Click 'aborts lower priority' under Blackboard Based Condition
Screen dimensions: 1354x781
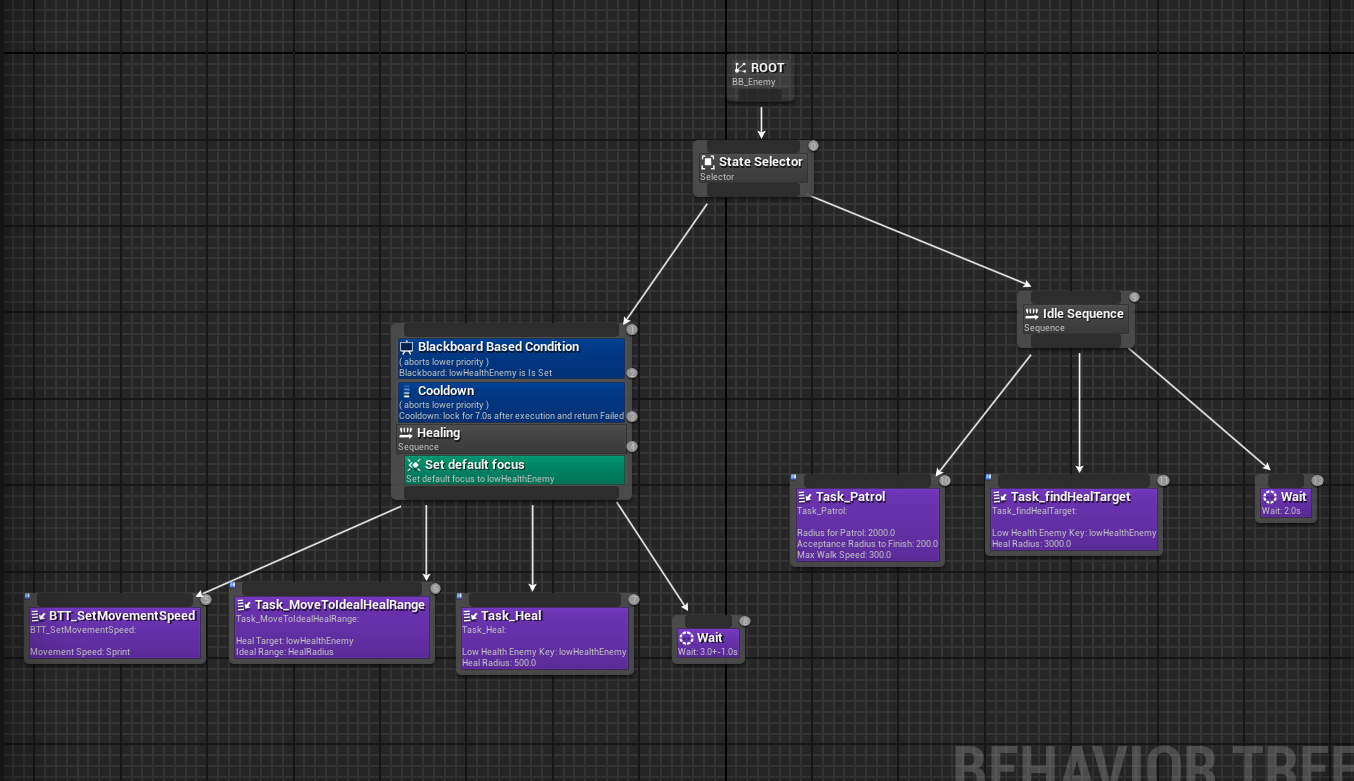pos(444,362)
